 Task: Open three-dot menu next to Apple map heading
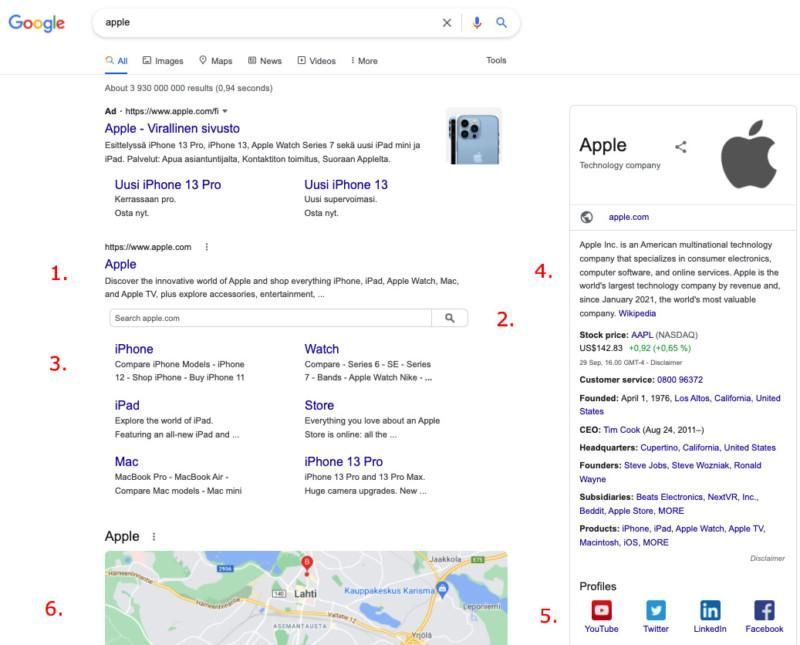tap(154, 536)
